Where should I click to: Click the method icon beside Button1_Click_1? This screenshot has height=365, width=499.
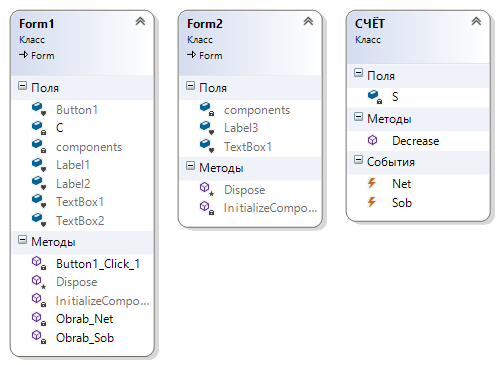coord(39,263)
